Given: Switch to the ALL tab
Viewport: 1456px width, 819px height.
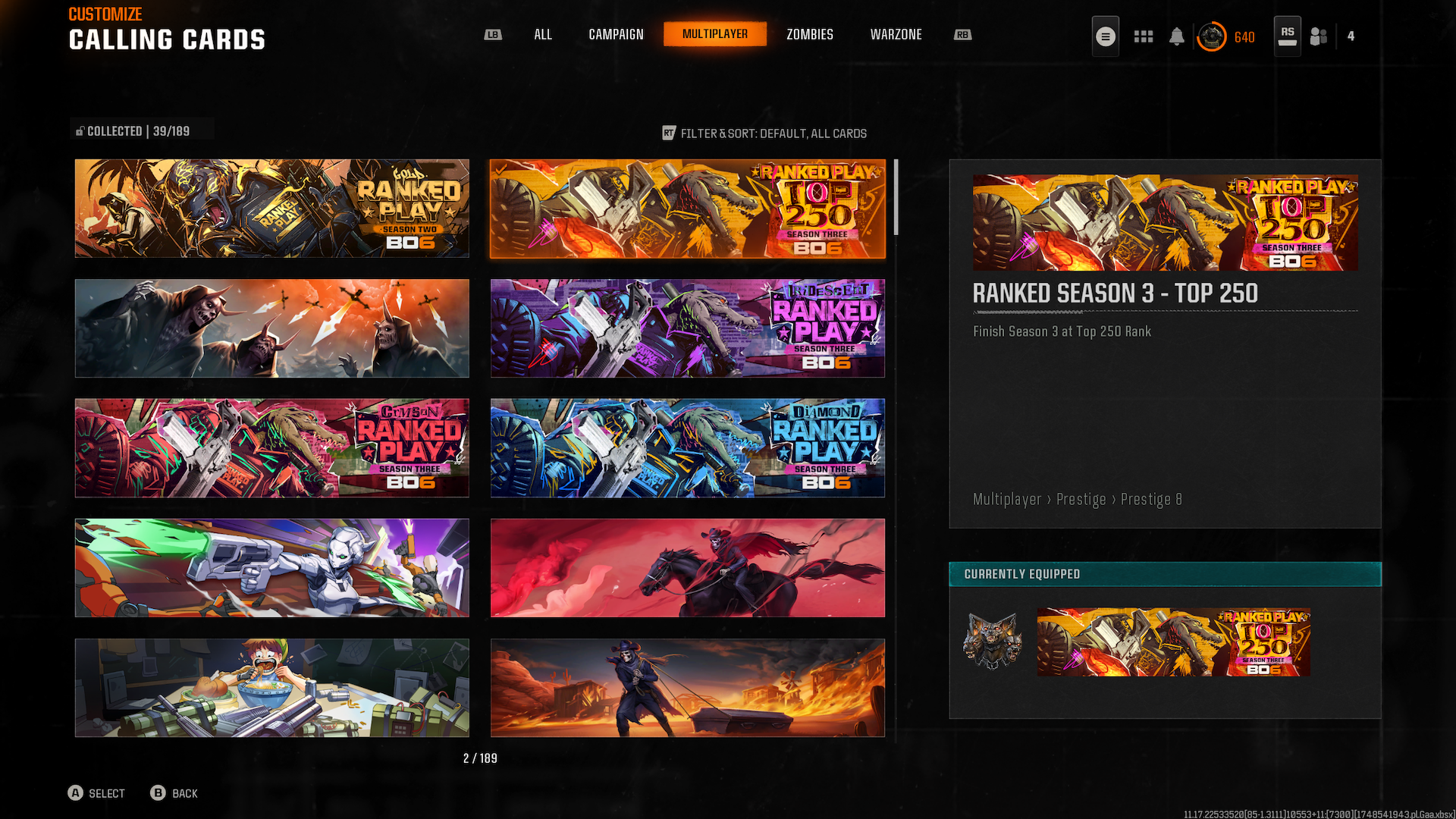Looking at the screenshot, I should tap(543, 35).
